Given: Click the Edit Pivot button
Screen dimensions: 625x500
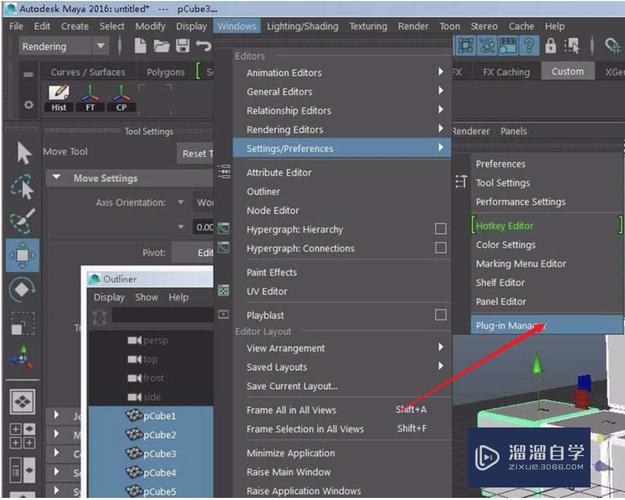Looking at the screenshot, I should click(x=193, y=252).
